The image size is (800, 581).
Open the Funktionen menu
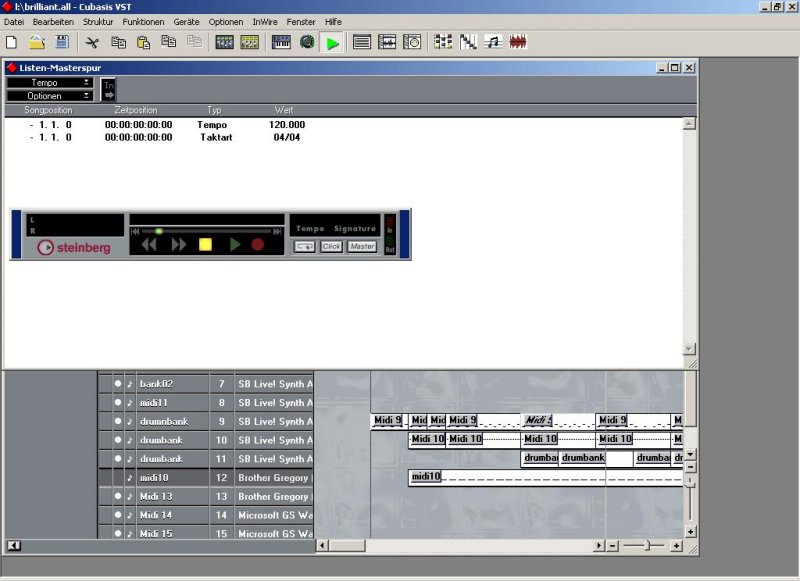[143, 22]
